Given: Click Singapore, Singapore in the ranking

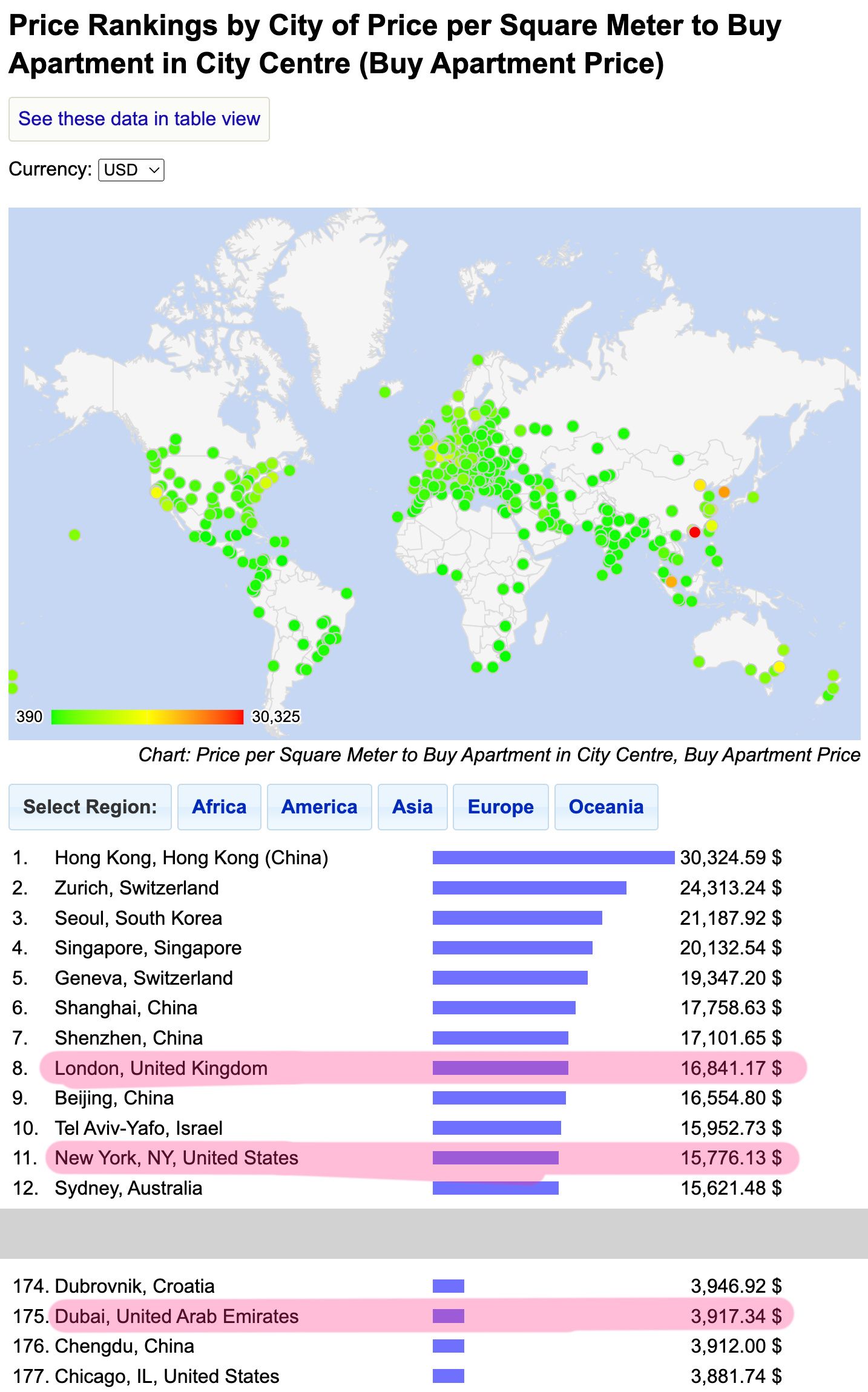Looking at the screenshot, I should click(x=148, y=948).
